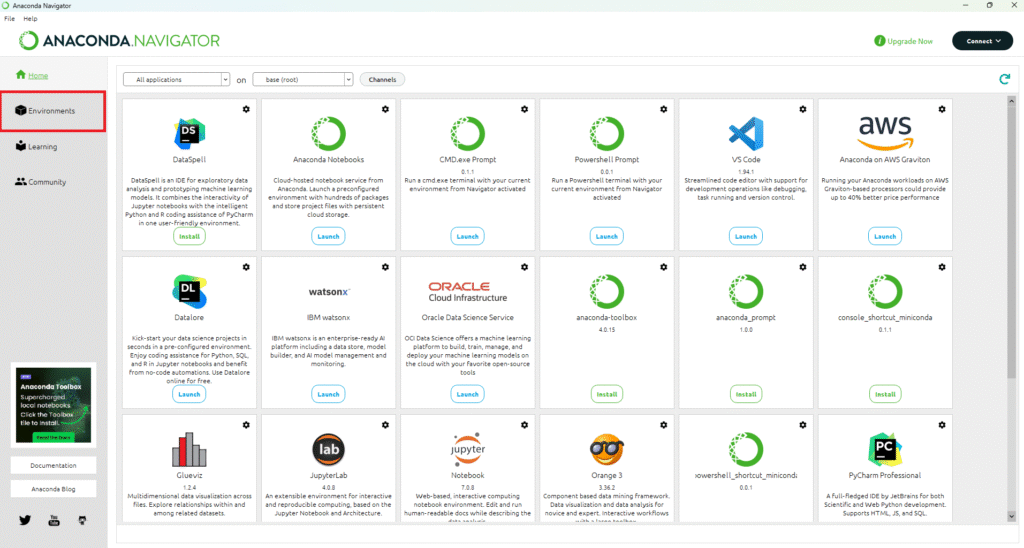This screenshot has width=1024, height=548.
Task: Click the Upgrade Now link
Action: pos(903,41)
